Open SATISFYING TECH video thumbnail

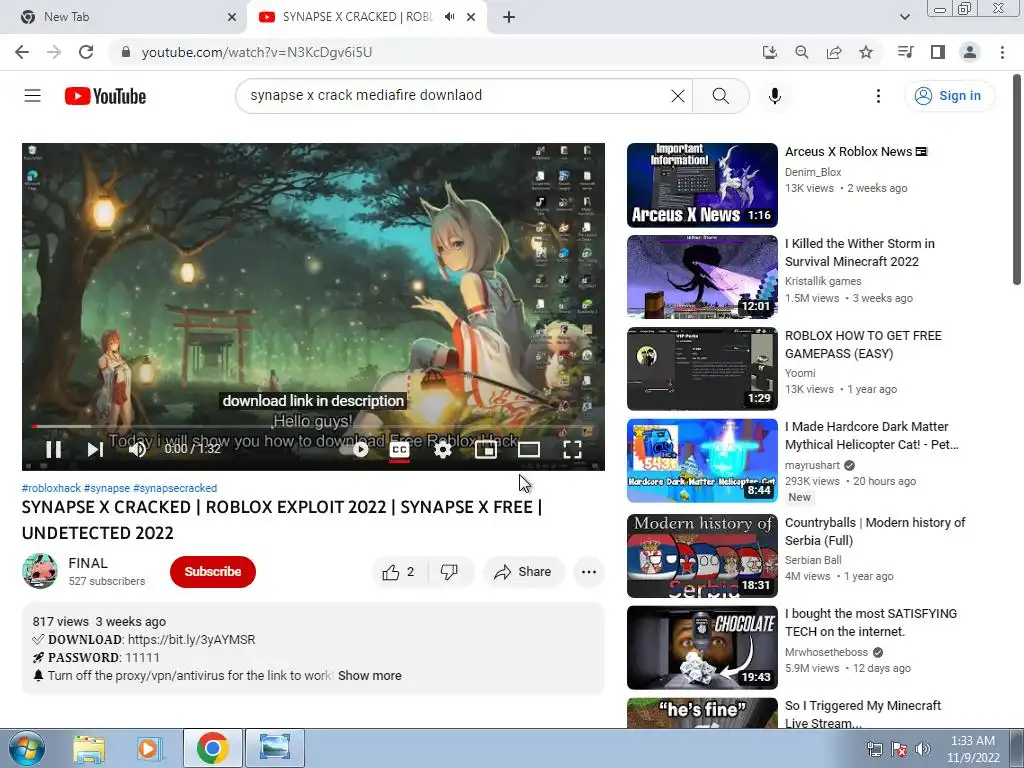point(702,648)
